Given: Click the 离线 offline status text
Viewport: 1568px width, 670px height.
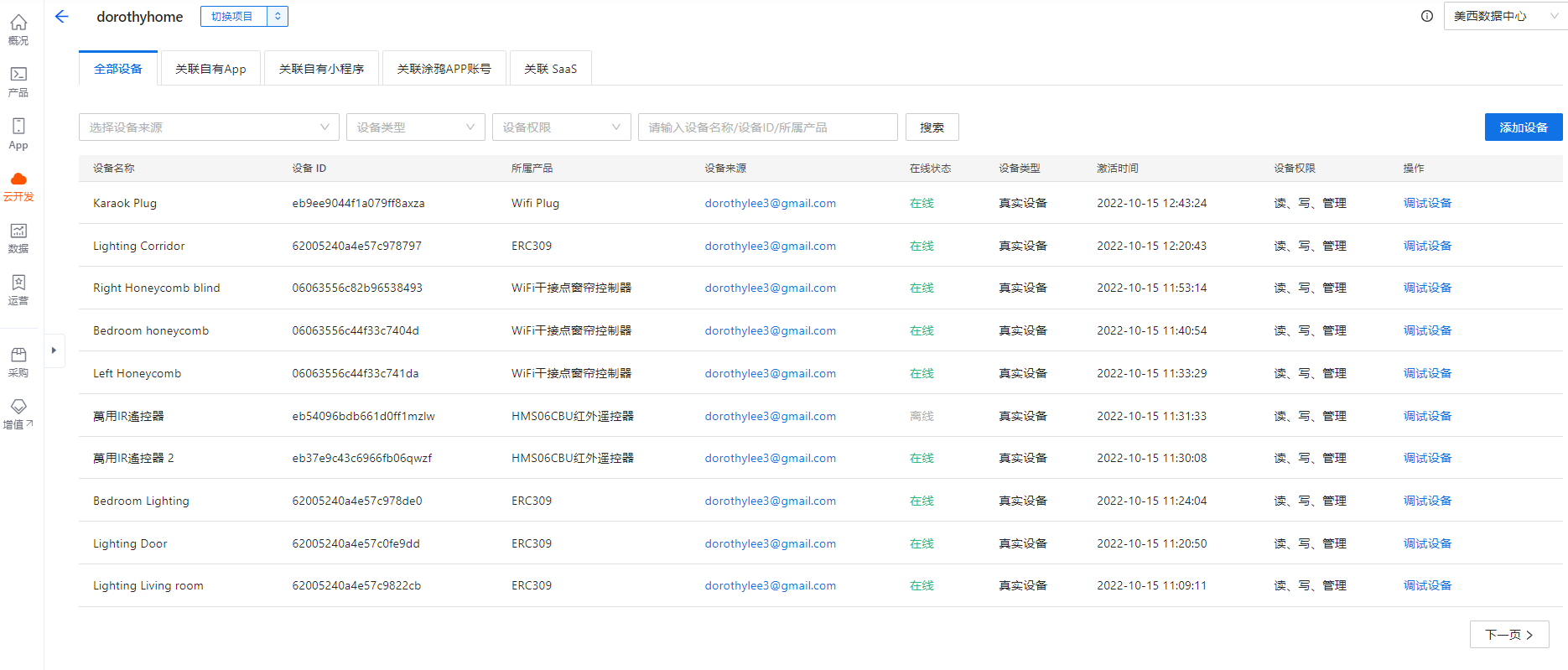Looking at the screenshot, I should (922, 416).
